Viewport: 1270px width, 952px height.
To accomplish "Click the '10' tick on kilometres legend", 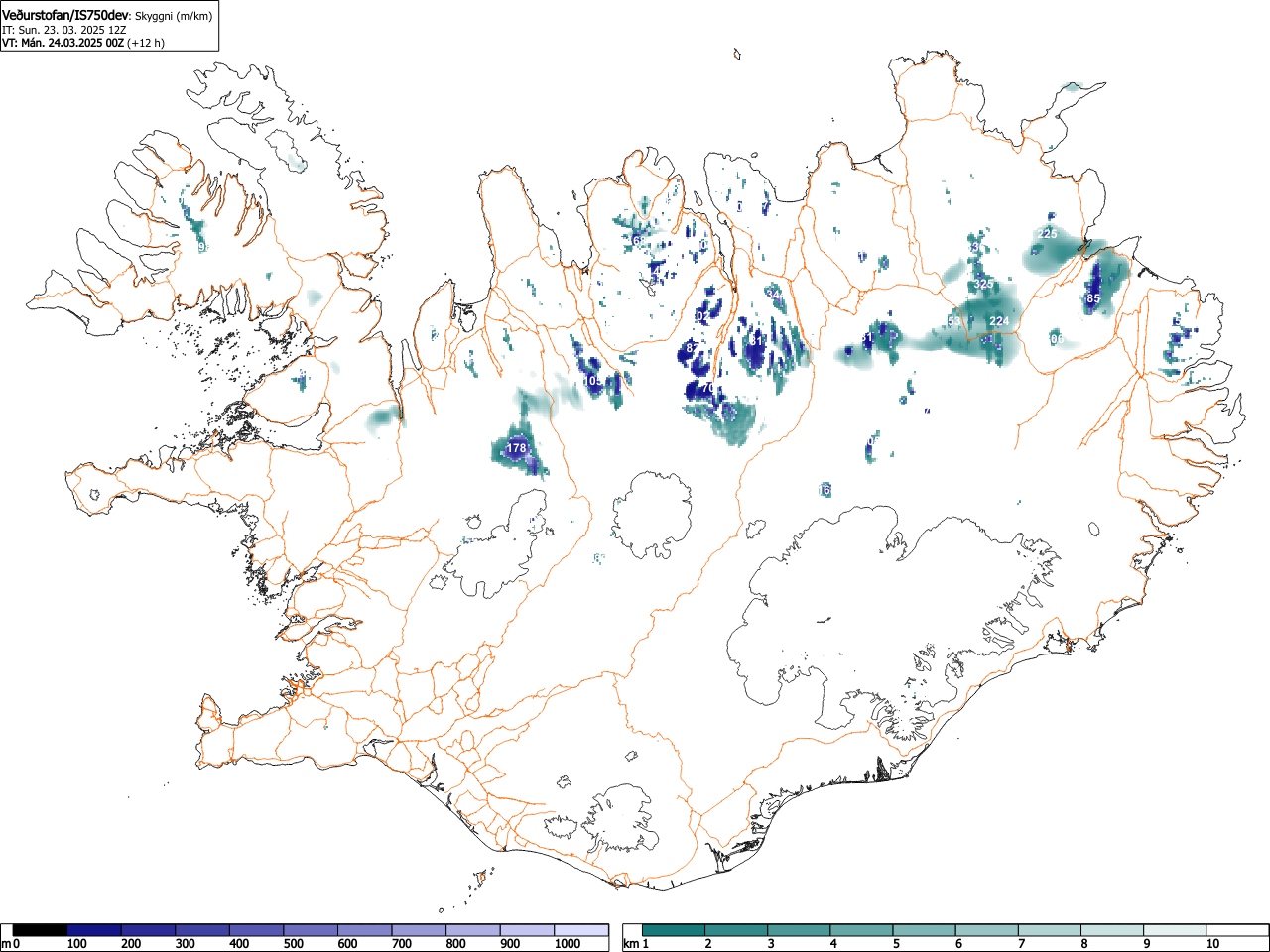I will coord(1212,944).
